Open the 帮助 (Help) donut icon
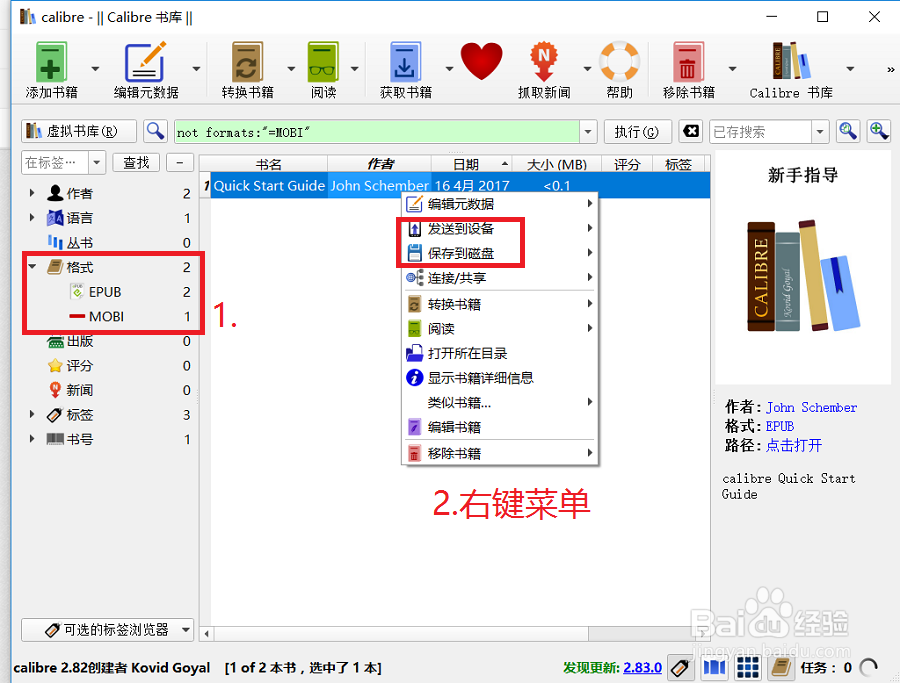 pyautogui.click(x=619, y=62)
